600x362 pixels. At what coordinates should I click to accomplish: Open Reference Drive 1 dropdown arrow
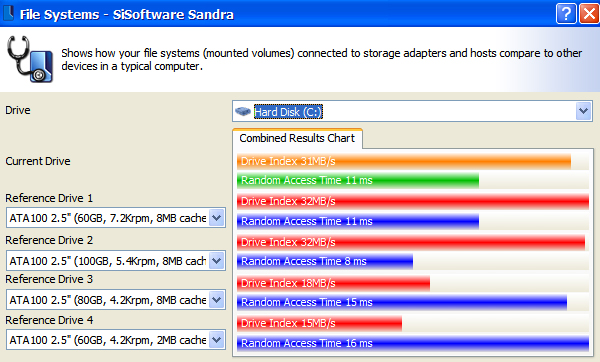[217, 218]
